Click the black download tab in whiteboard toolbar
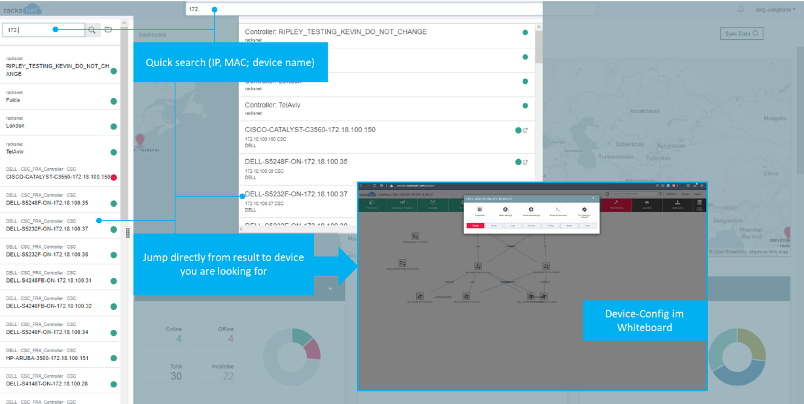The width and height of the screenshot is (804, 404). 677,205
